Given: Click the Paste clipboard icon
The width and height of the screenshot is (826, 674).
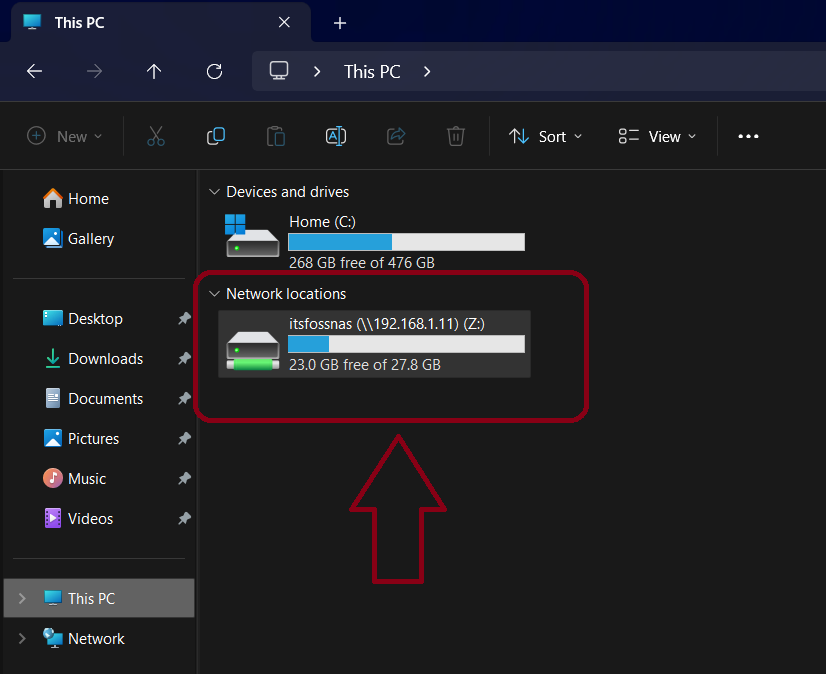Looking at the screenshot, I should (x=275, y=137).
